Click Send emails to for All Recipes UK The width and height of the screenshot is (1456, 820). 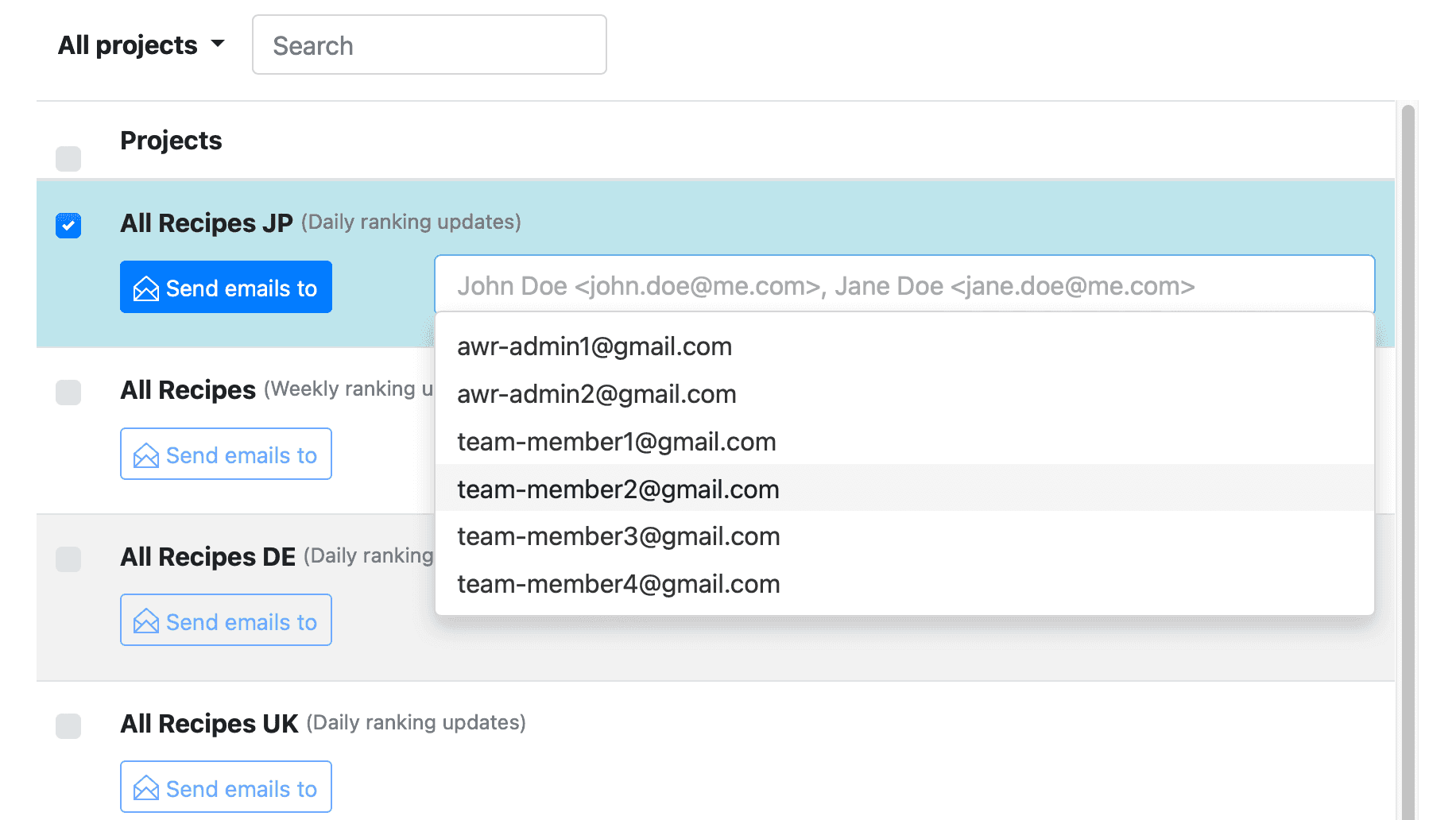[x=226, y=787]
